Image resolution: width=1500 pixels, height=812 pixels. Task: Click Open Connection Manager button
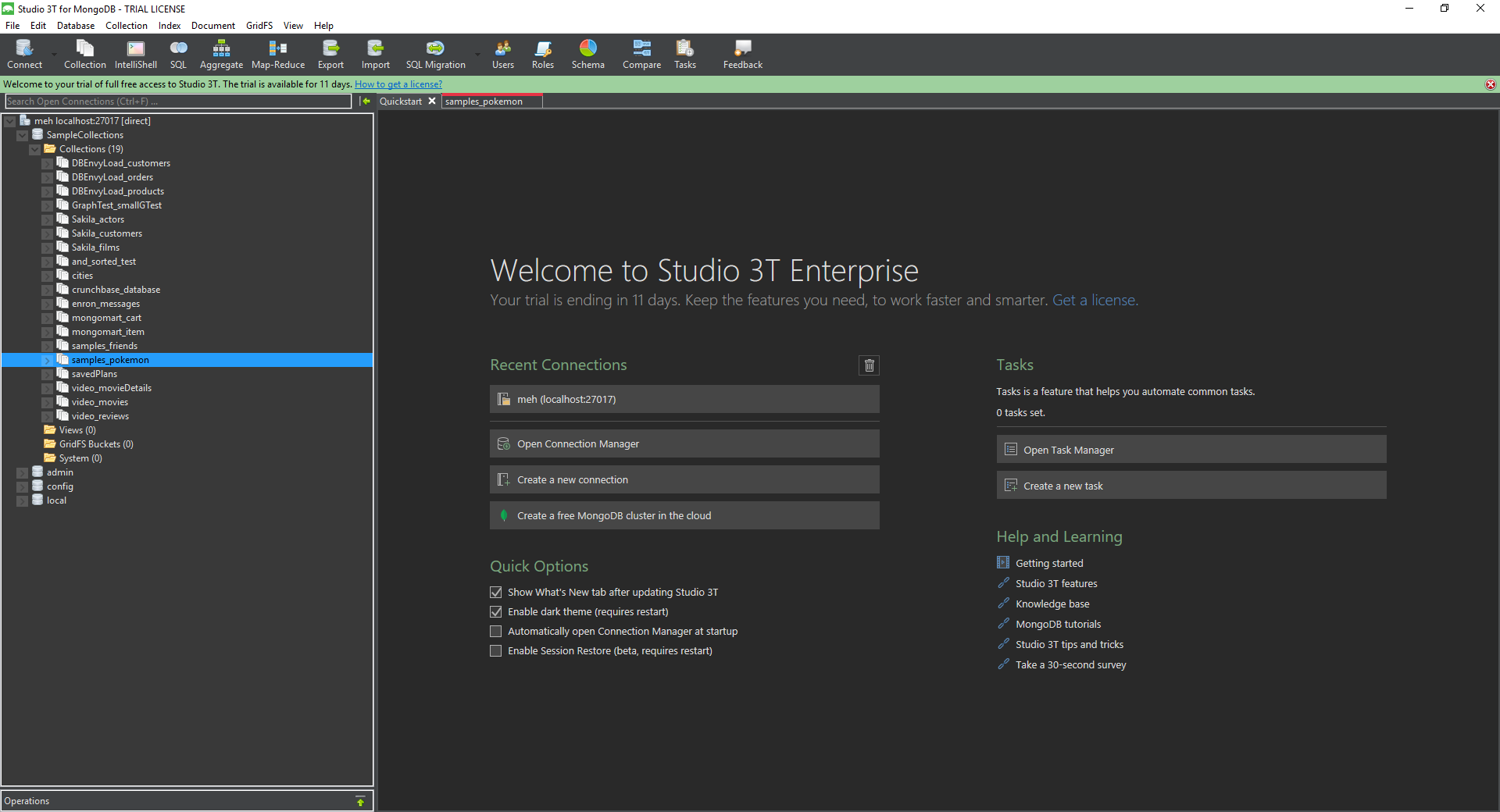pyautogui.click(x=684, y=443)
